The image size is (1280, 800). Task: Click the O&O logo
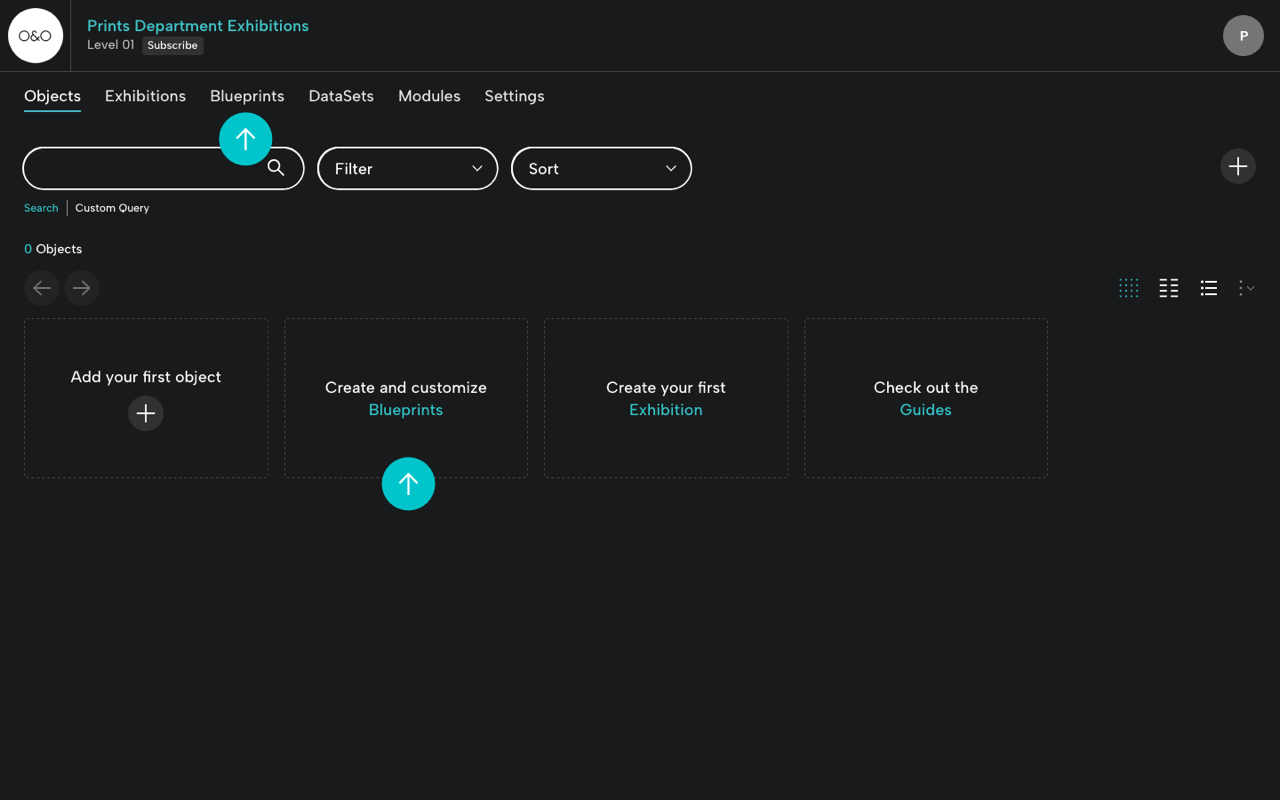35,35
